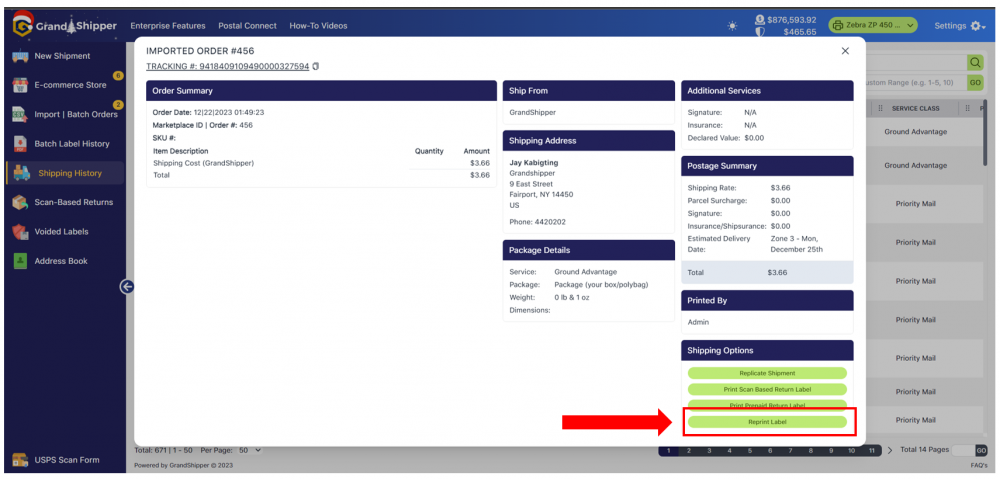The height and width of the screenshot is (479, 1000).
Task: Click the E-commerce Store badge 6
Action: pos(118,75)
